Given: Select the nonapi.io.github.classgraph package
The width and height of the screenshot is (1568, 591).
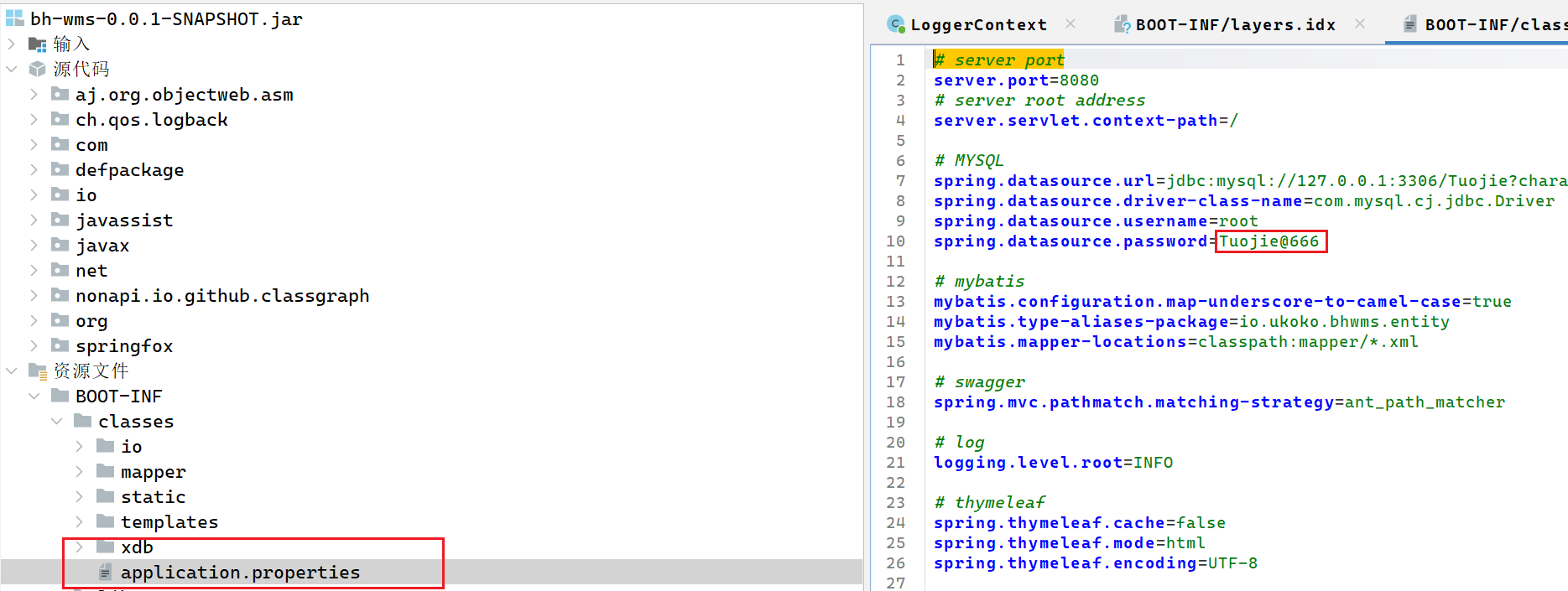Looking at the screenshot, I should pos(221,296).
